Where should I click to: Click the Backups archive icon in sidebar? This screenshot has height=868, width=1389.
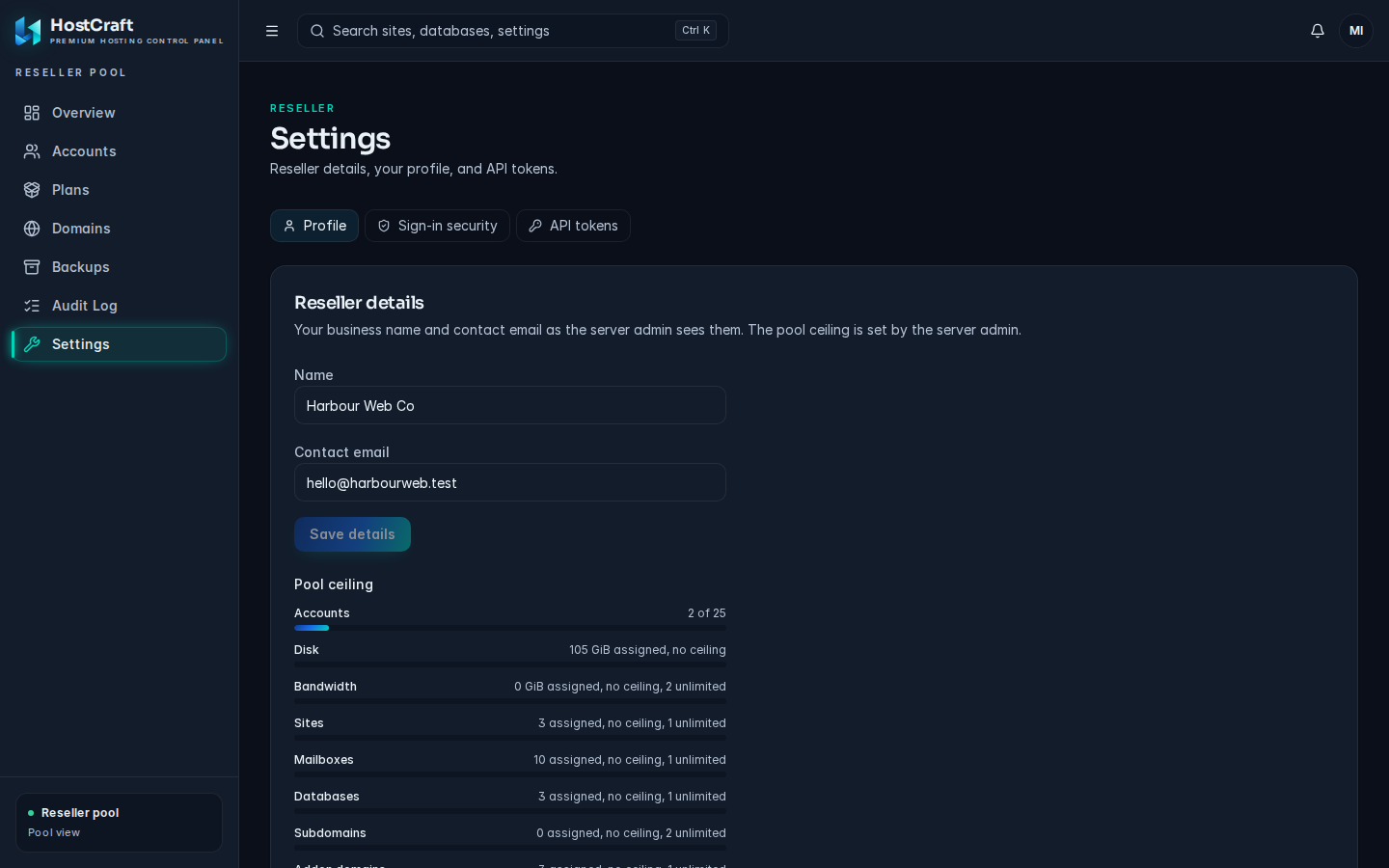[x=32, y=267]
